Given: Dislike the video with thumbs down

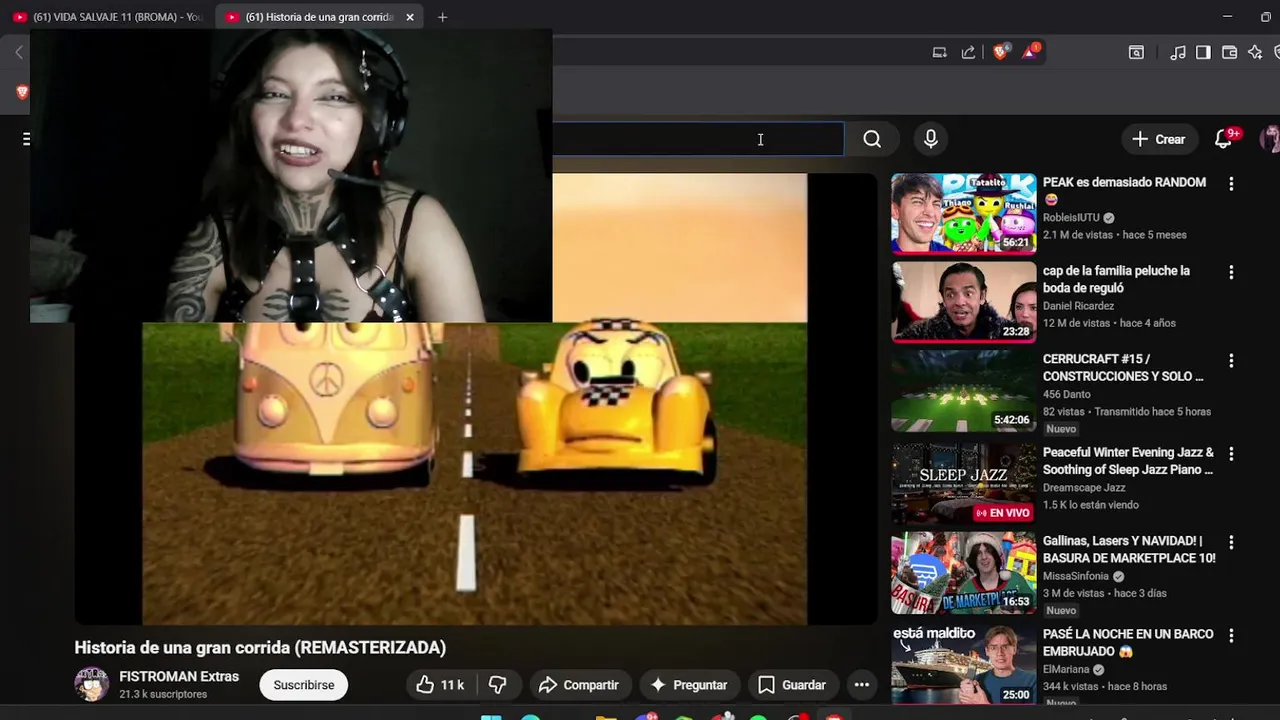Looking at the screenshot, I should click(x=497, y=685).
